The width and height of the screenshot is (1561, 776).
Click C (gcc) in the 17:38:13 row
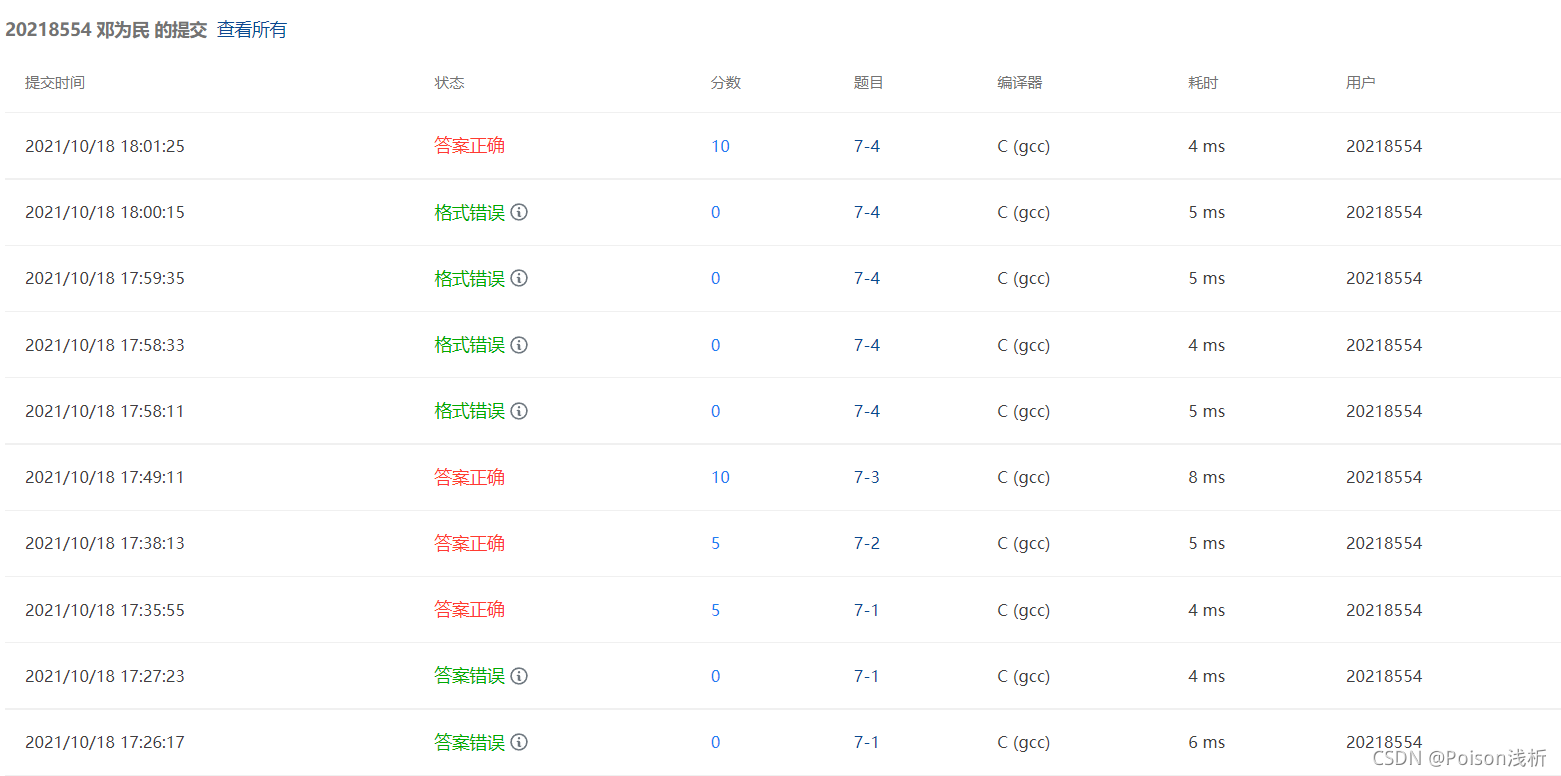[1024, 543]
